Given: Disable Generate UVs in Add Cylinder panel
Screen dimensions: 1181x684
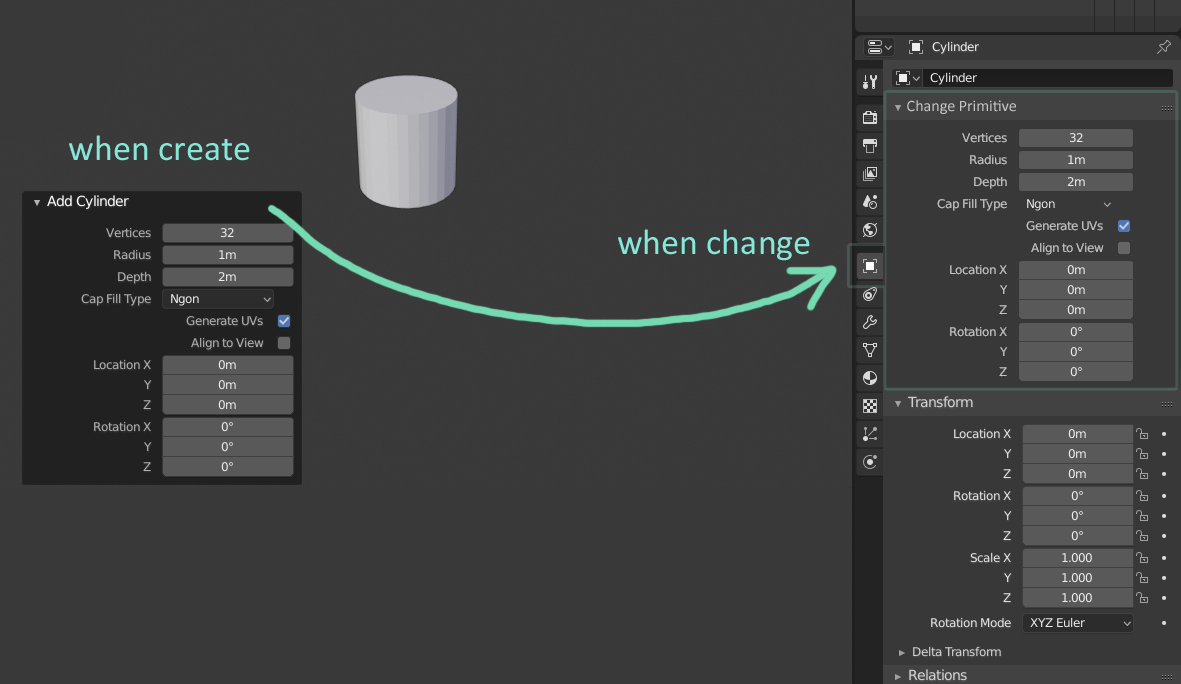Looking at the screenshot, I should pos(284,321).
